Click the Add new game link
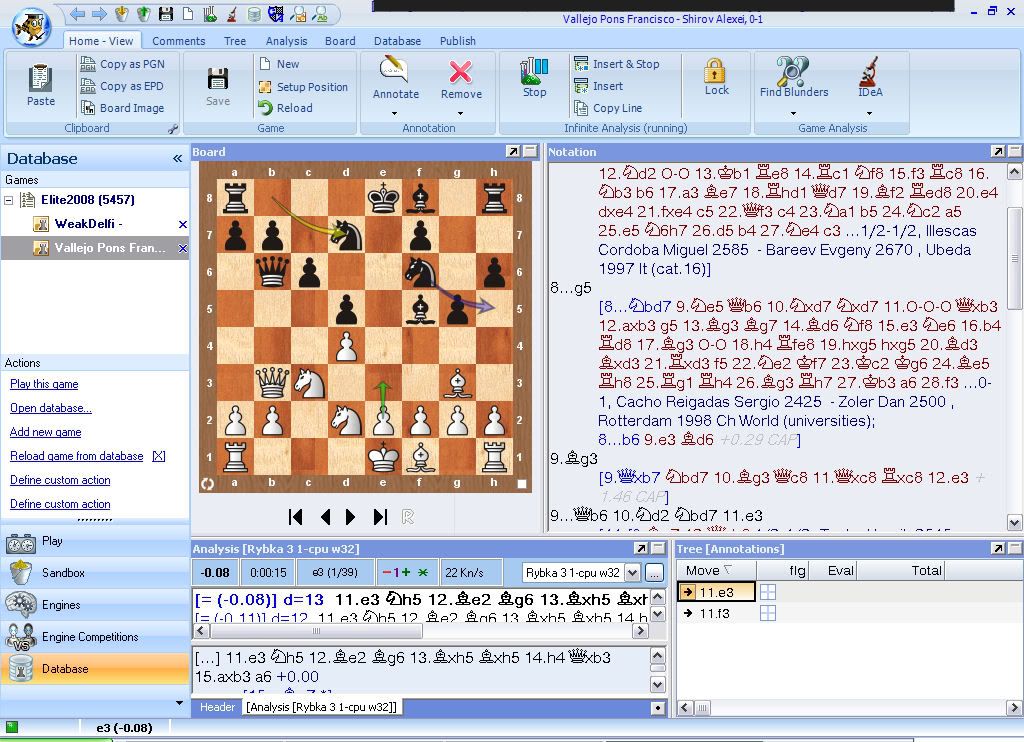The image size is (1024, 742). point(45,432)
